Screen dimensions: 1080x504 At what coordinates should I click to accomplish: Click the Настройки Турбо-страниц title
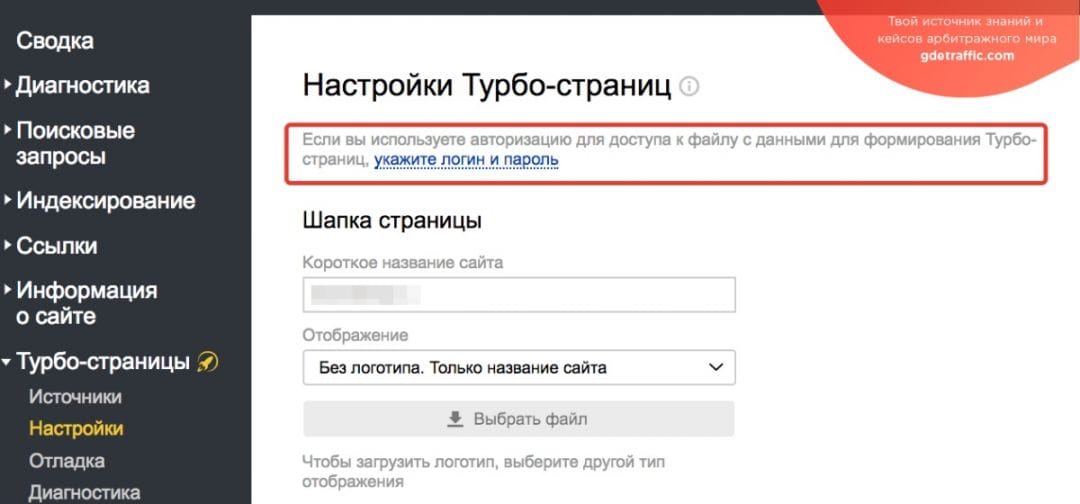coord(487,87)
